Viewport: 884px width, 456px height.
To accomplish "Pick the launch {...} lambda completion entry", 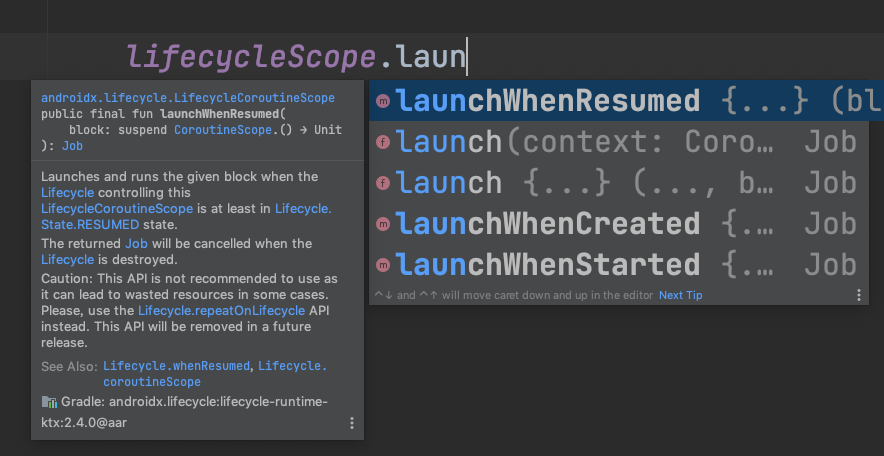I will coord(548,183).
